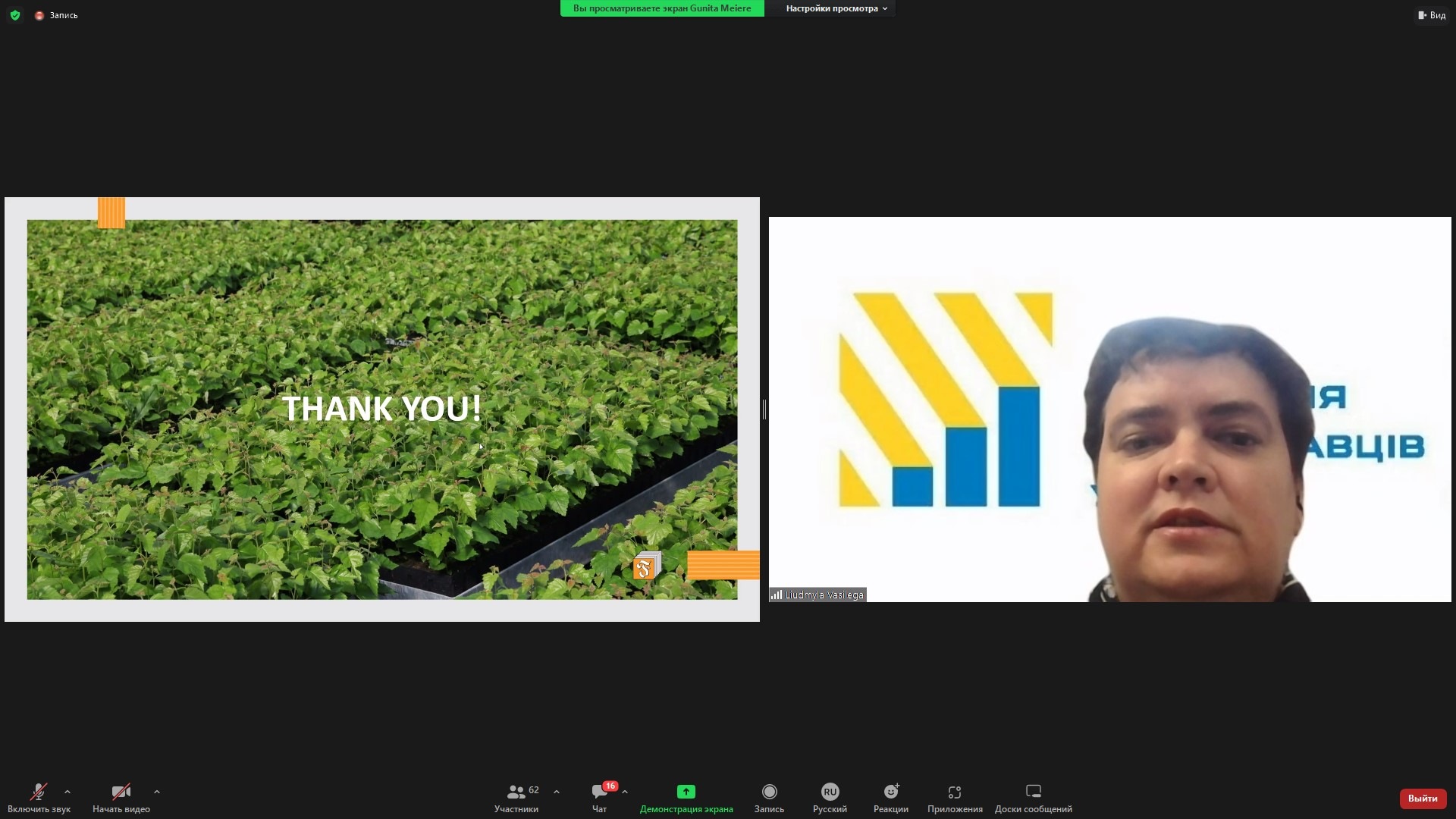Click the recording indicator (Запись) at top-left
This screenshot has height=819, width=1456.
[57, 15]
